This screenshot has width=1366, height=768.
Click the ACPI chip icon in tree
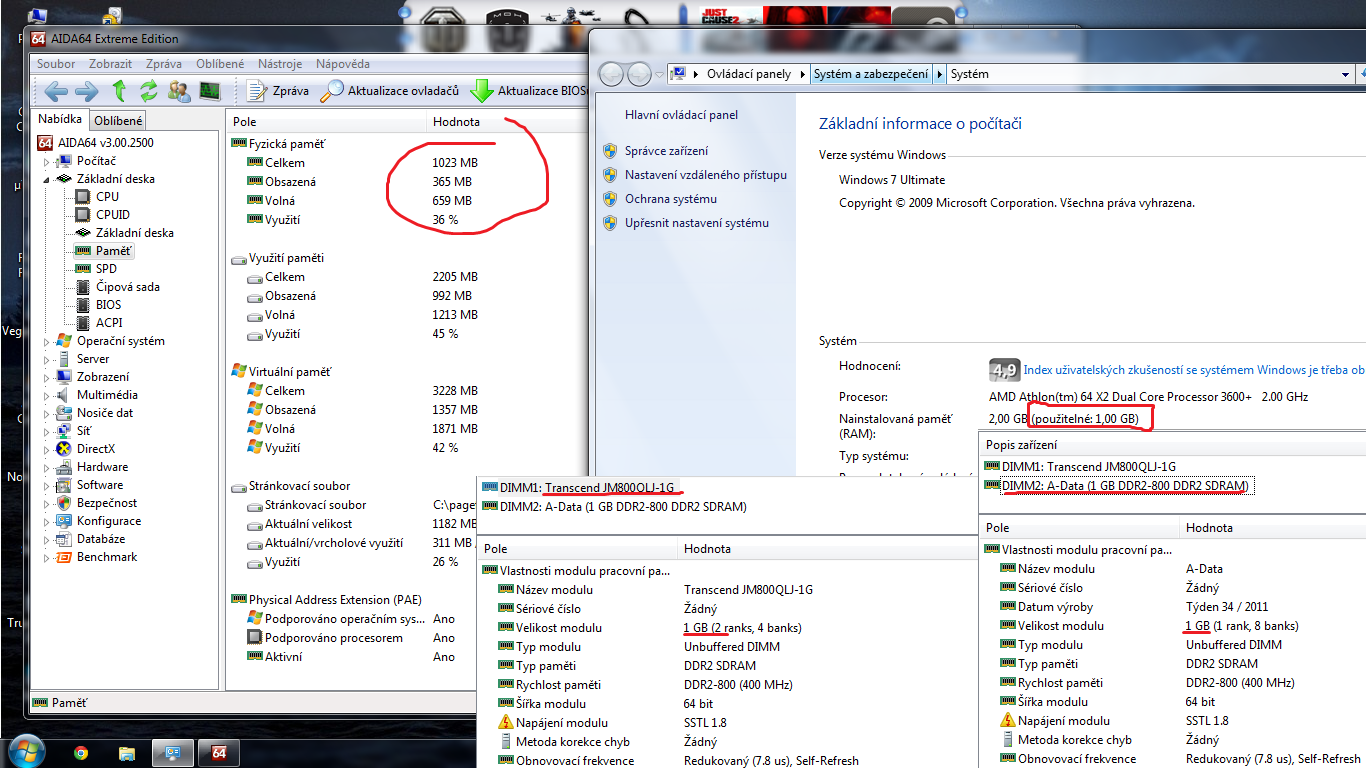pos(84,323)
